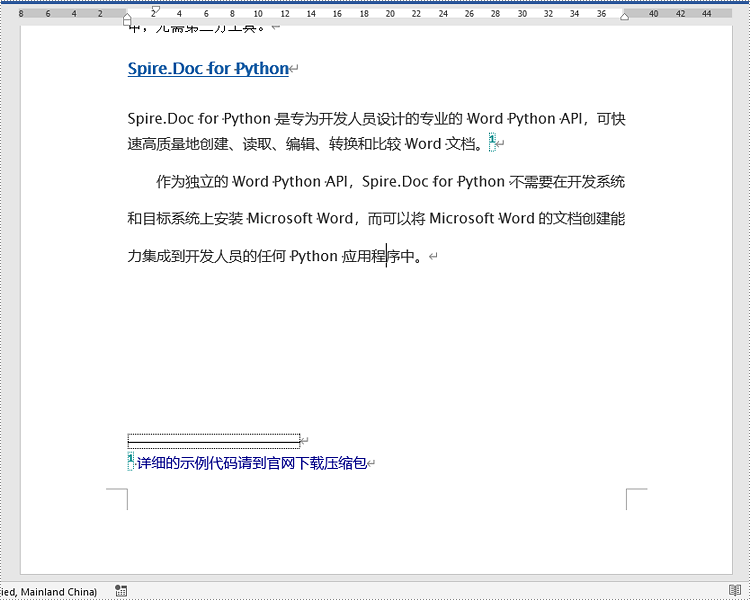Click footnote text 详细的示例代码请到官网下载压缩包
This screenshot has width=750, height=600.
[x=252, y=463]
